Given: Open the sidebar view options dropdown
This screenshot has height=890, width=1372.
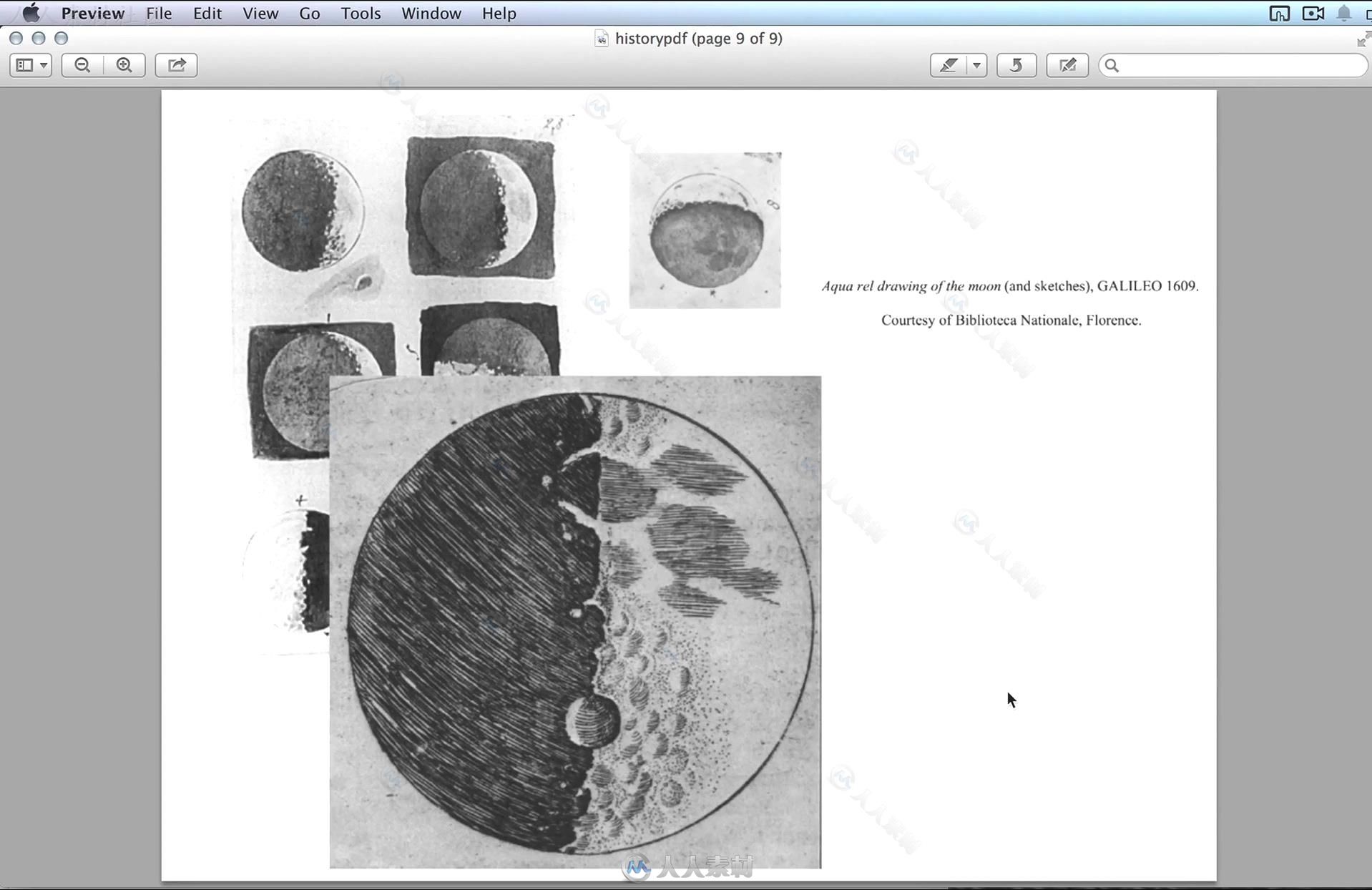Looking at the screenshot, I should tap(31, 65).
